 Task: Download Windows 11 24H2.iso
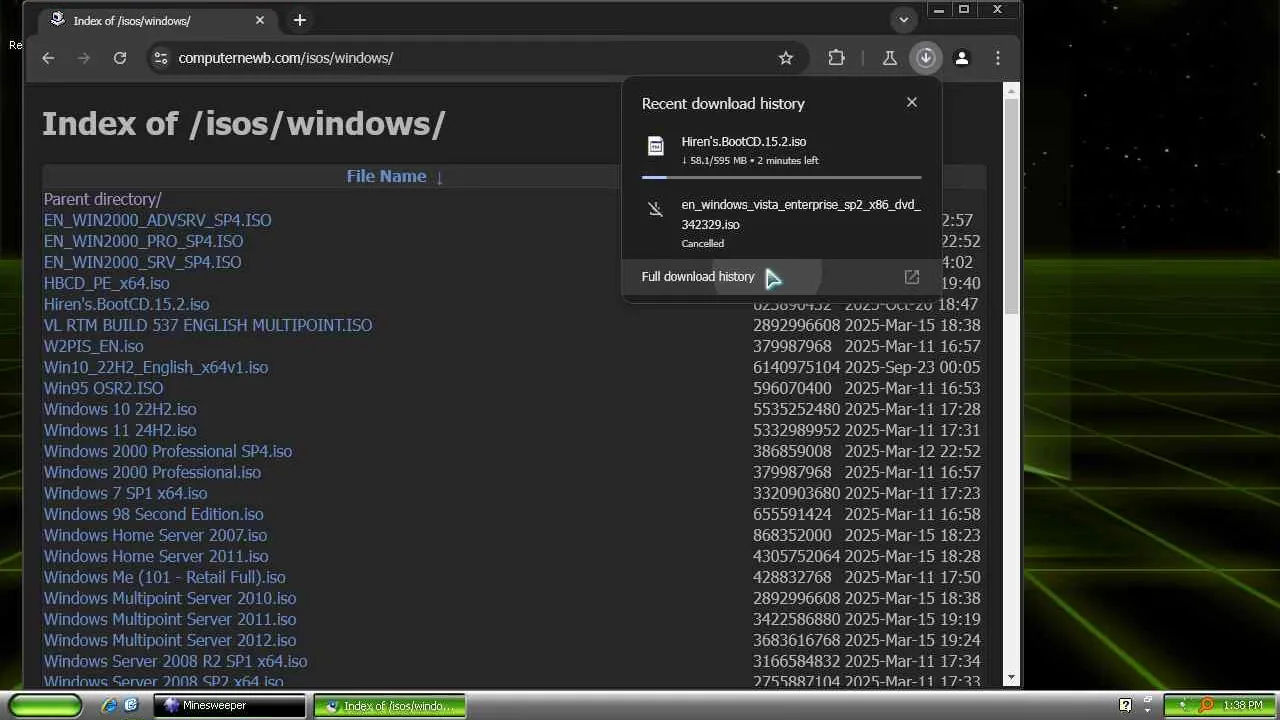coord(120,430)
